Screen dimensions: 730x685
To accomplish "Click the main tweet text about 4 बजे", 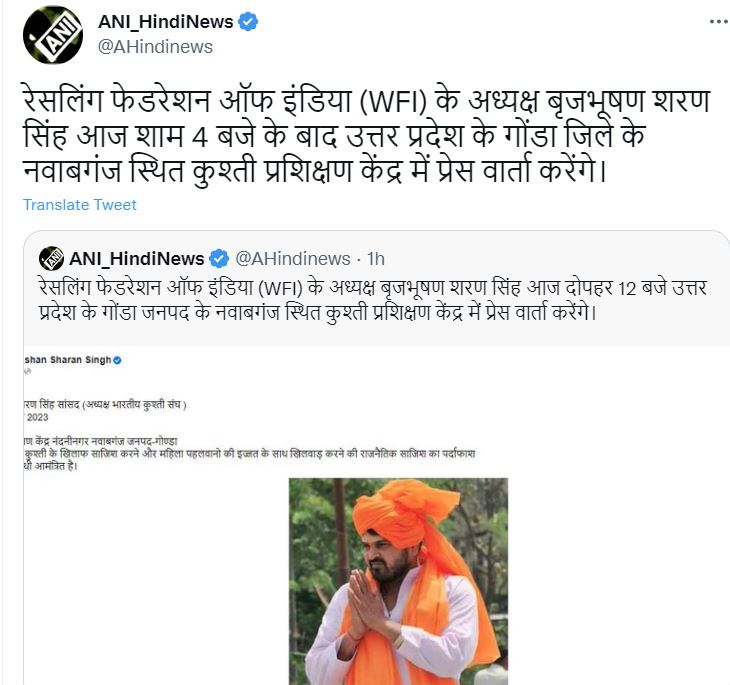I will click(x=366, y=136).
